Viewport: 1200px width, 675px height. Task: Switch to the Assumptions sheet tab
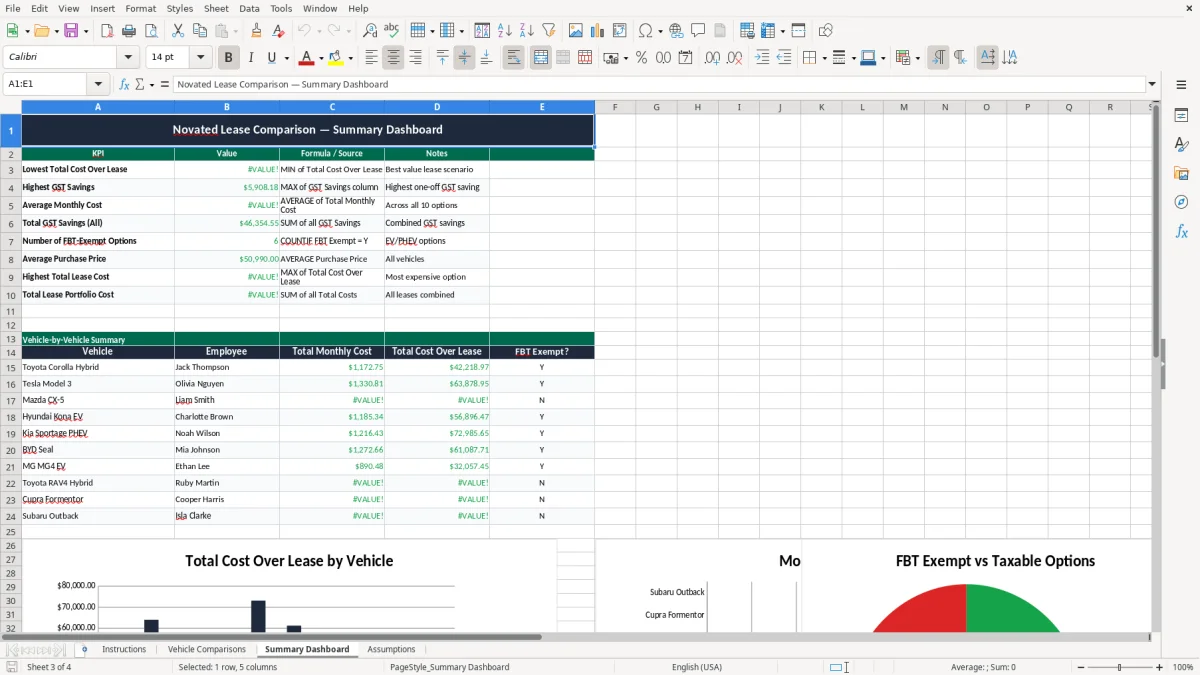click(x=391, y=649)
